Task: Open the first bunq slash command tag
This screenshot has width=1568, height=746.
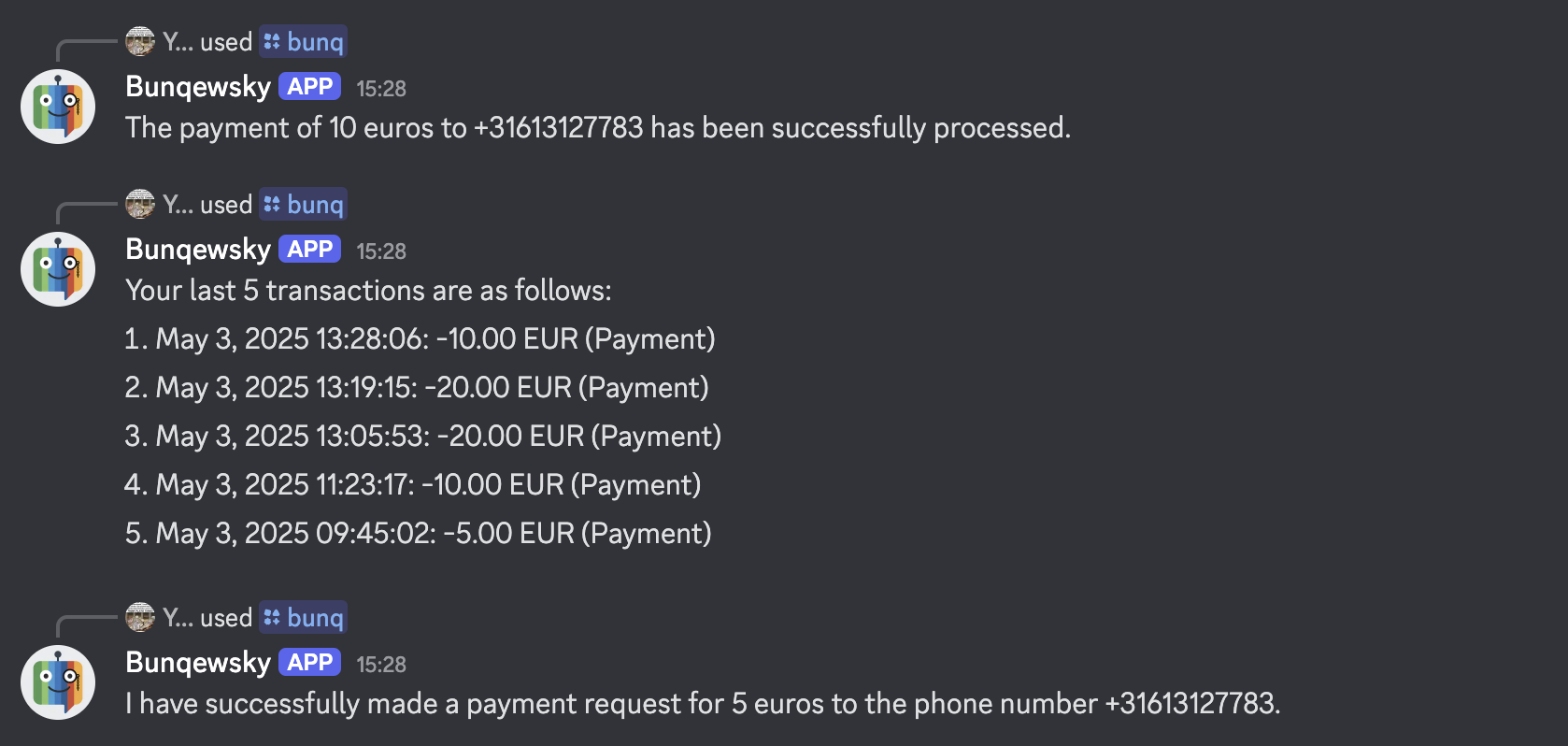Action: click(304, 42)
